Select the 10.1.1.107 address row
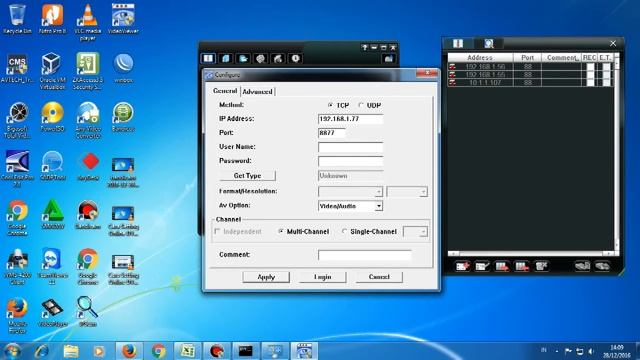This screenshot has height=360, width=640. (530, 82)
